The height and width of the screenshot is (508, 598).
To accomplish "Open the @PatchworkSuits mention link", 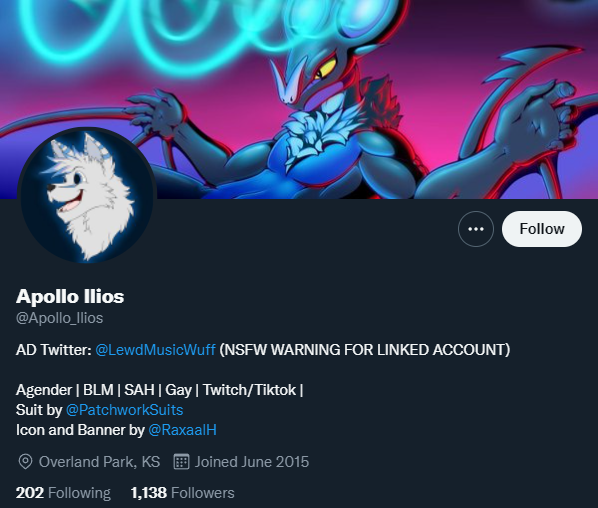I will [x=124, y=410].
